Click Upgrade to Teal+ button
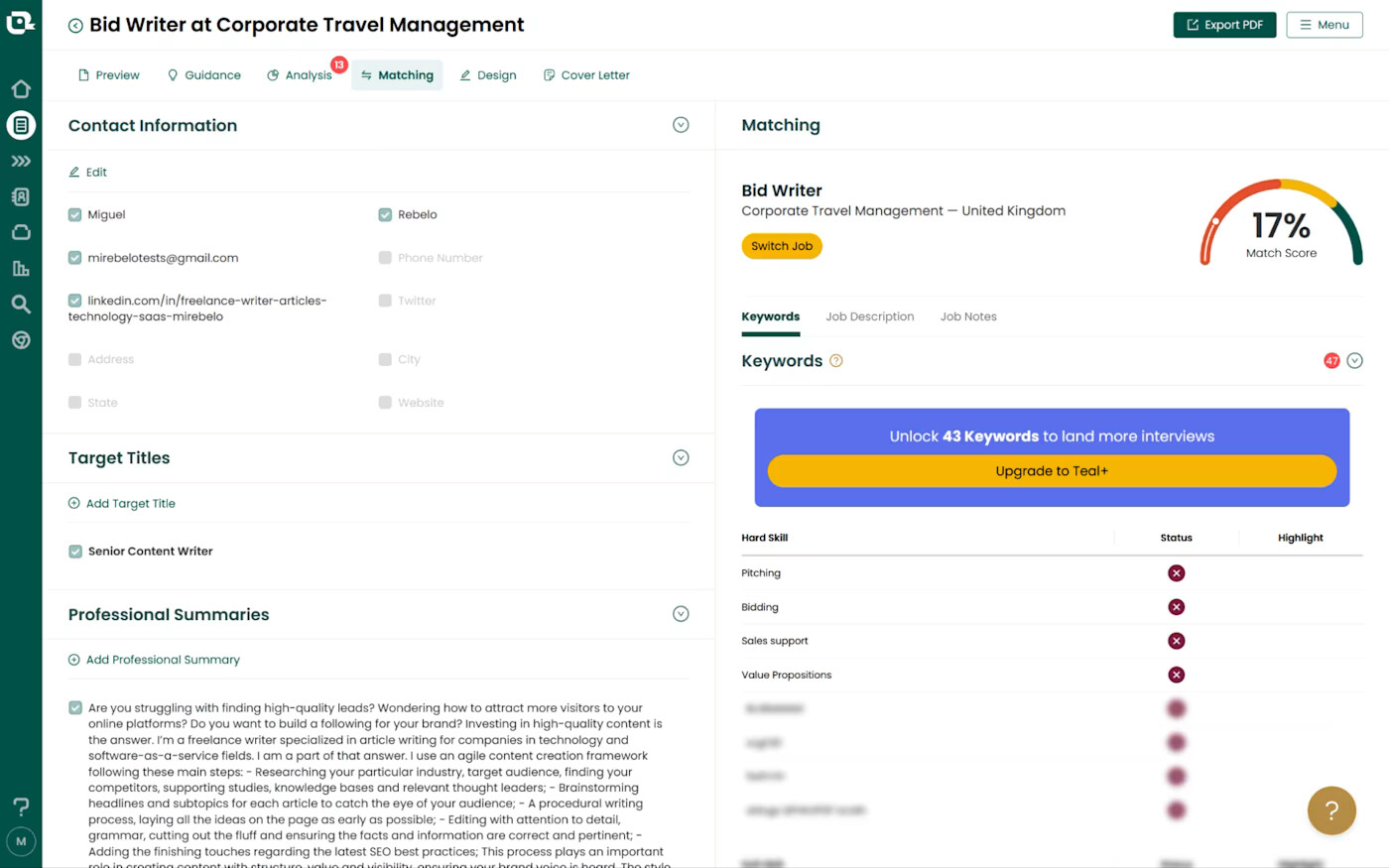The height and width of the screenshot is (868, 1389). [x=1052, y=471]
